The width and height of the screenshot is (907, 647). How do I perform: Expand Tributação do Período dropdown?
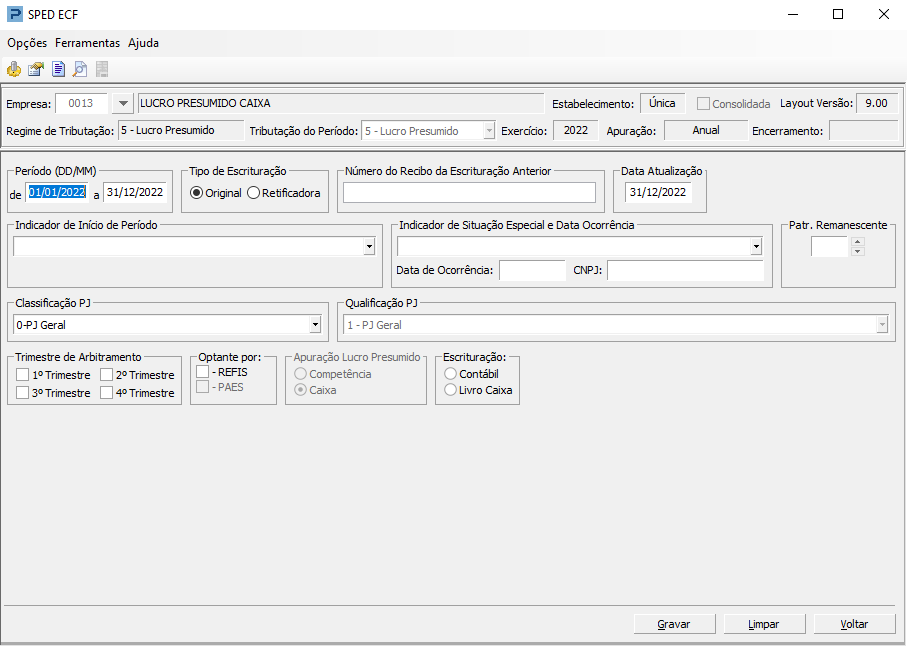[x=489, y=131]
